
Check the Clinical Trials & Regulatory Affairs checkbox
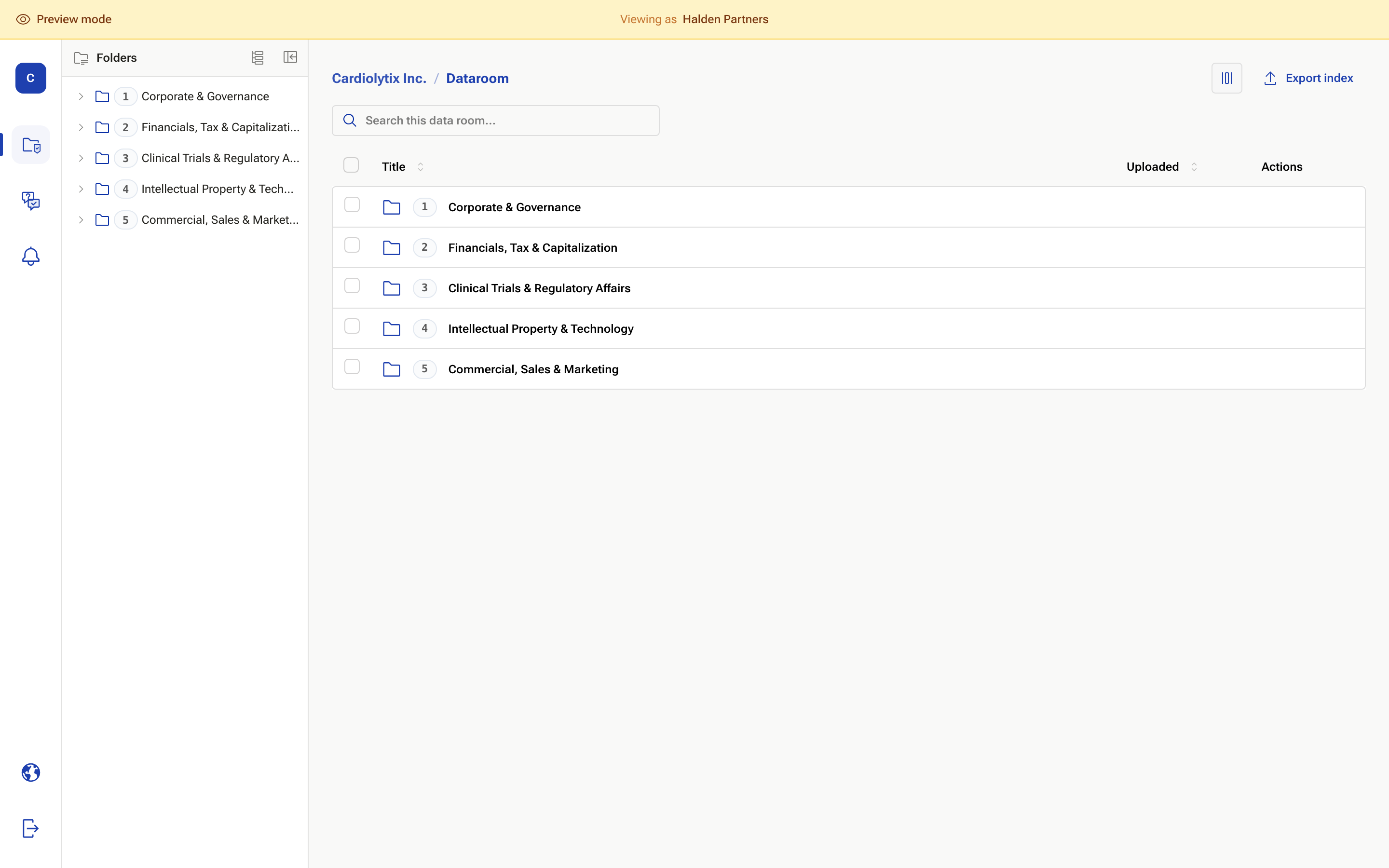pyautogui.click(x=352, y=286)
